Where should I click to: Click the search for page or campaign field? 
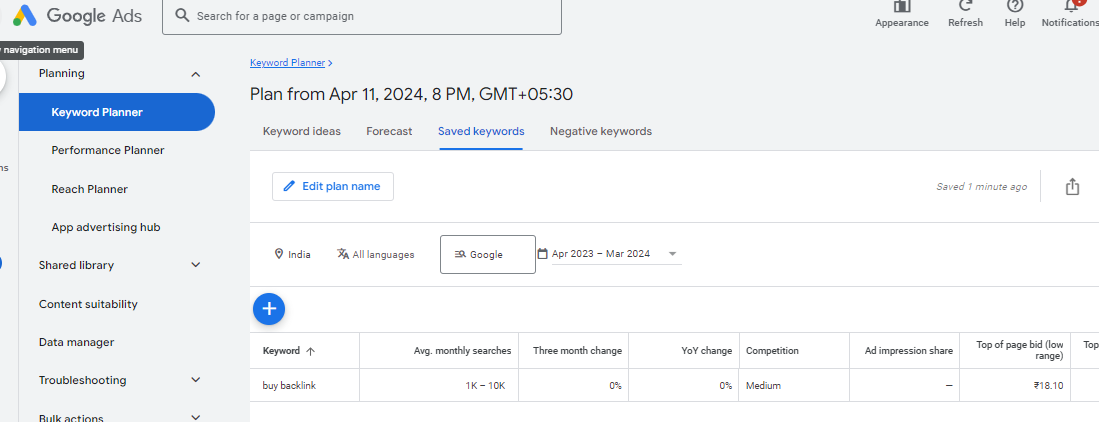point(362,15)
